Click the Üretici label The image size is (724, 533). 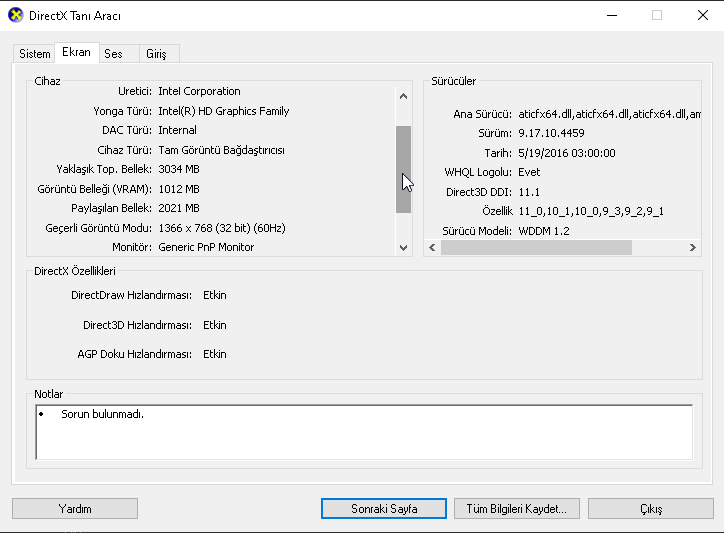(135, 91)
